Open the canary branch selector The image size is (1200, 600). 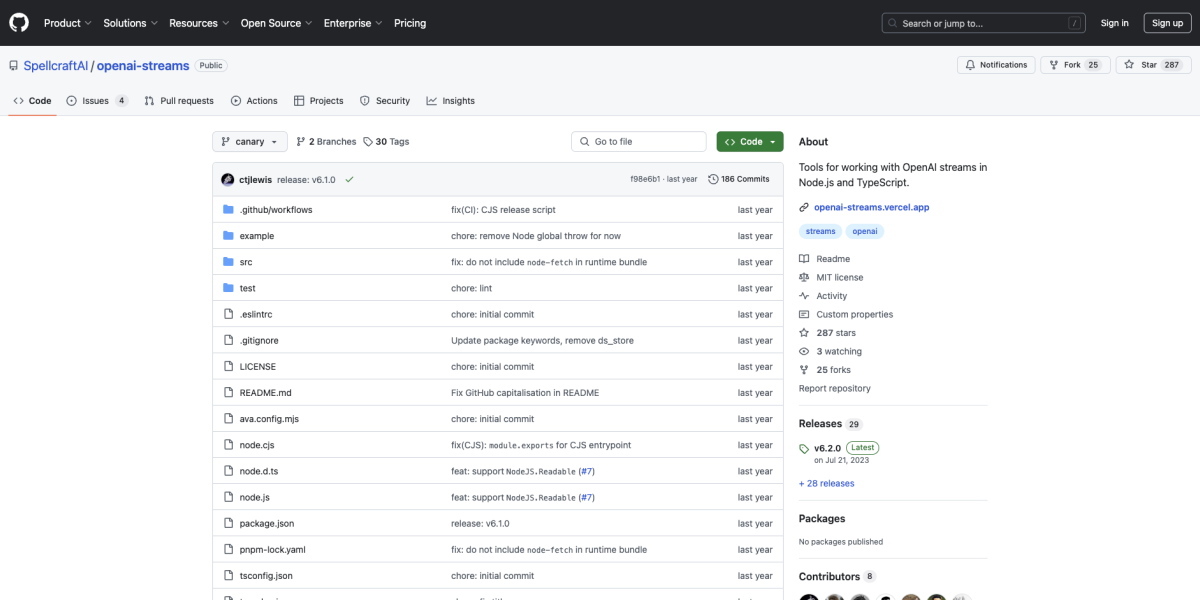[248, 141]
